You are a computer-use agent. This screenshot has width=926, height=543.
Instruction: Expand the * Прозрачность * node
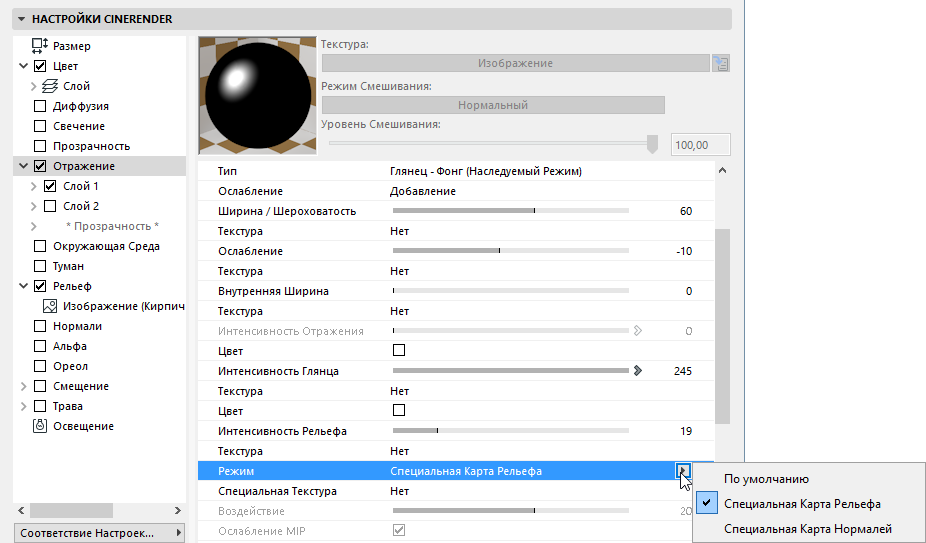pos(34,226)
